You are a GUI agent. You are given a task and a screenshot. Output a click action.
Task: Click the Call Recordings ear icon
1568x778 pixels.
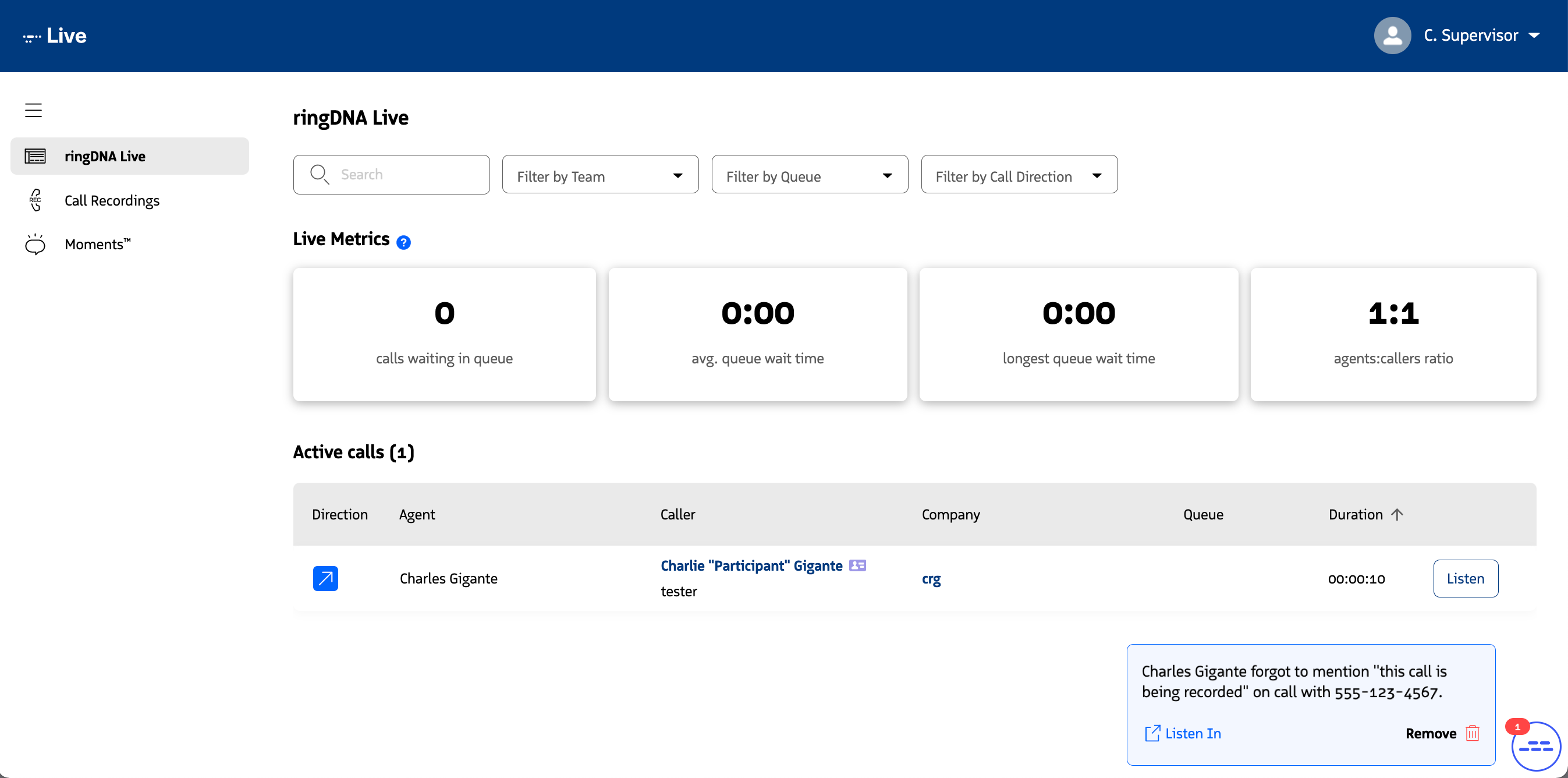coord(36,200)
